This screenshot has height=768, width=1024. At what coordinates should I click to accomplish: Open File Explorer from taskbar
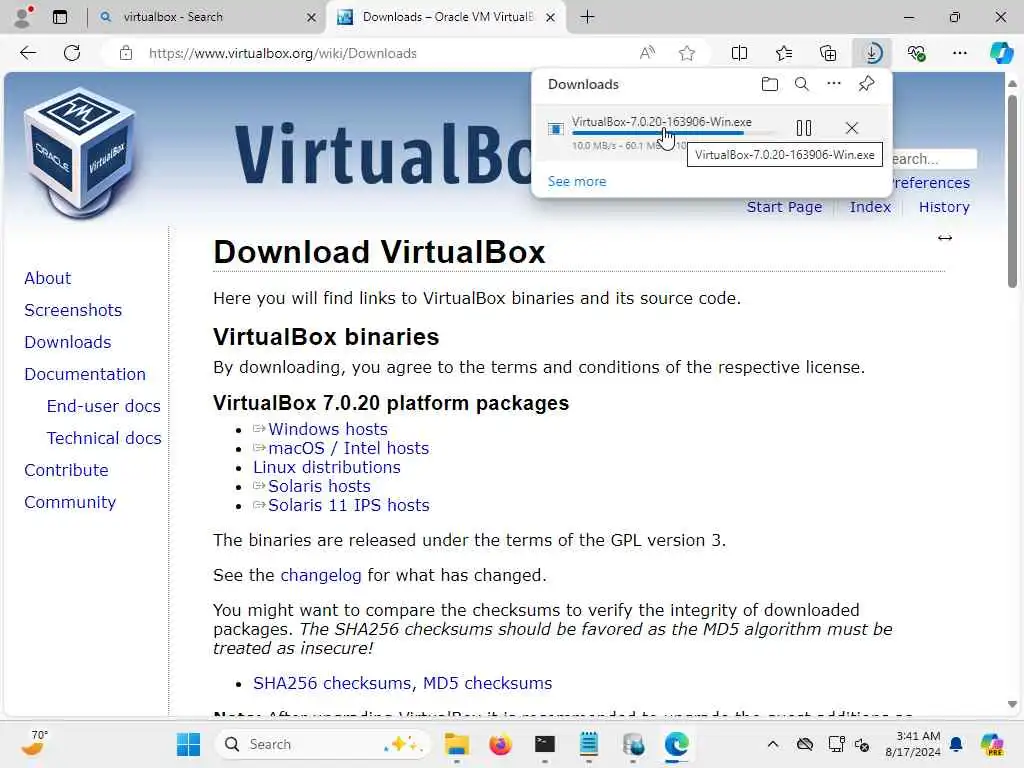456,744
